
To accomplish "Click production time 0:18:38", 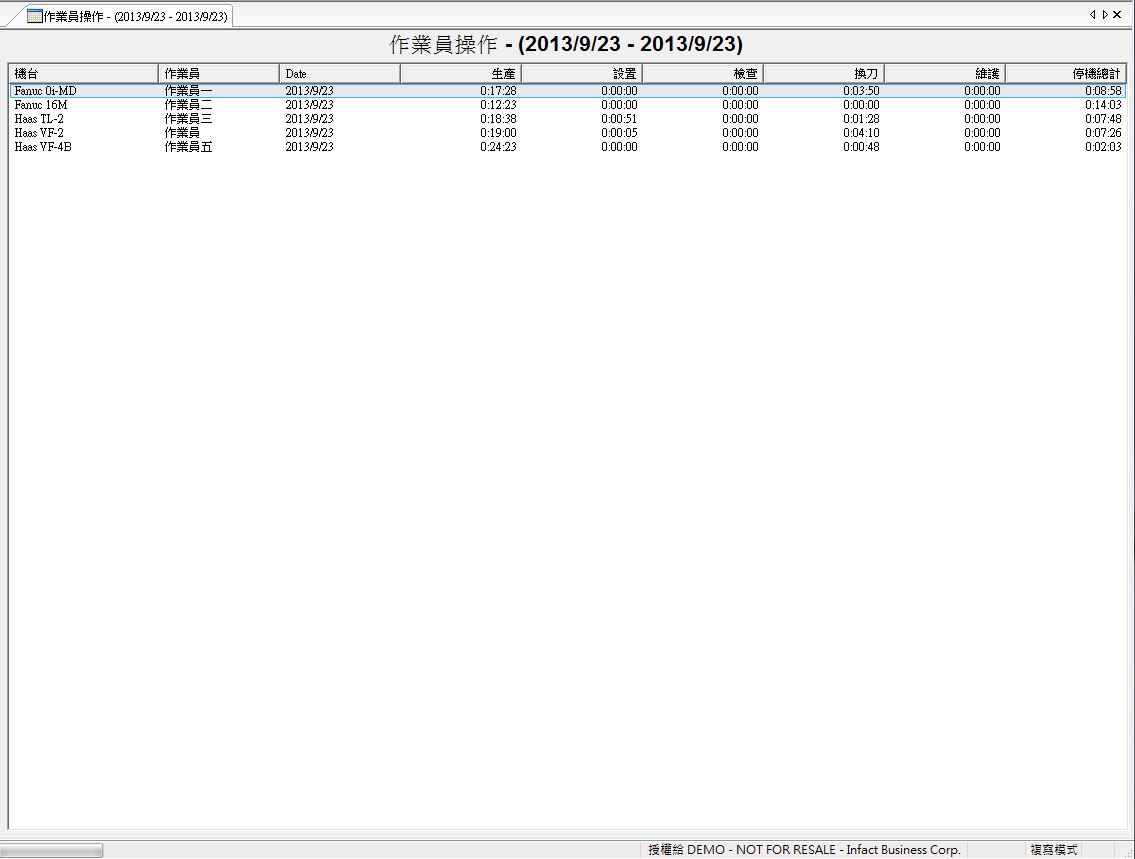I will pyautogui.click(x=498, y=119).
